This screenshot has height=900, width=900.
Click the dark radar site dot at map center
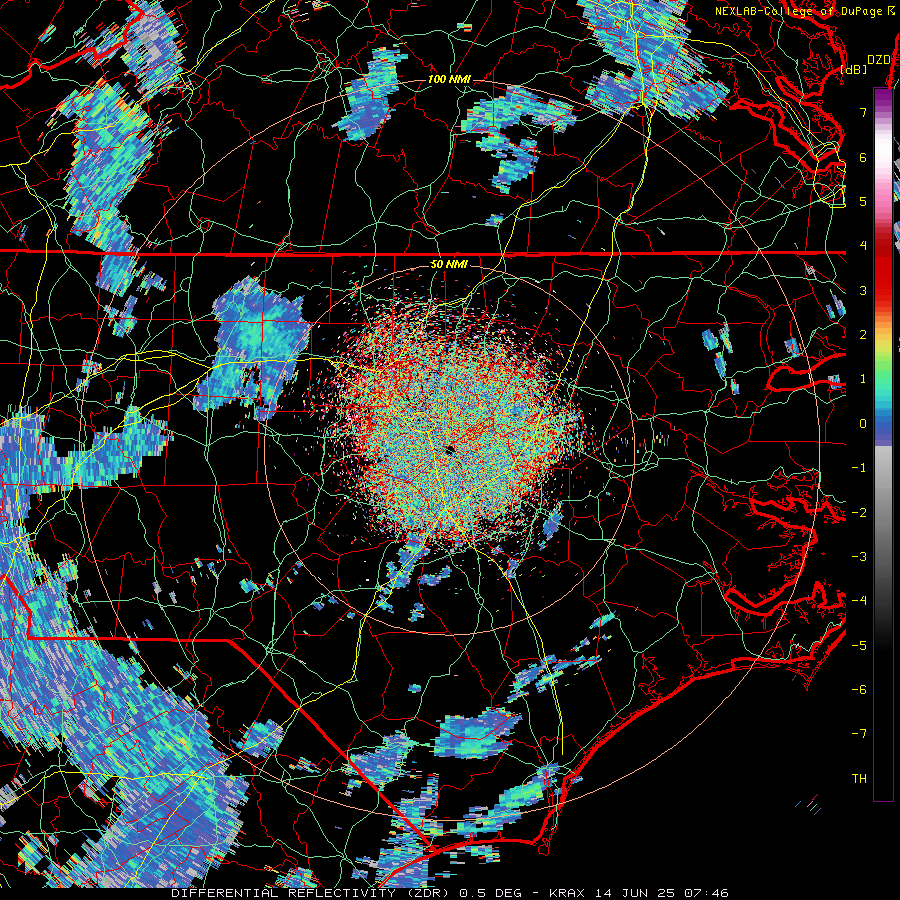pyautogui.click(x=449, y=450)
